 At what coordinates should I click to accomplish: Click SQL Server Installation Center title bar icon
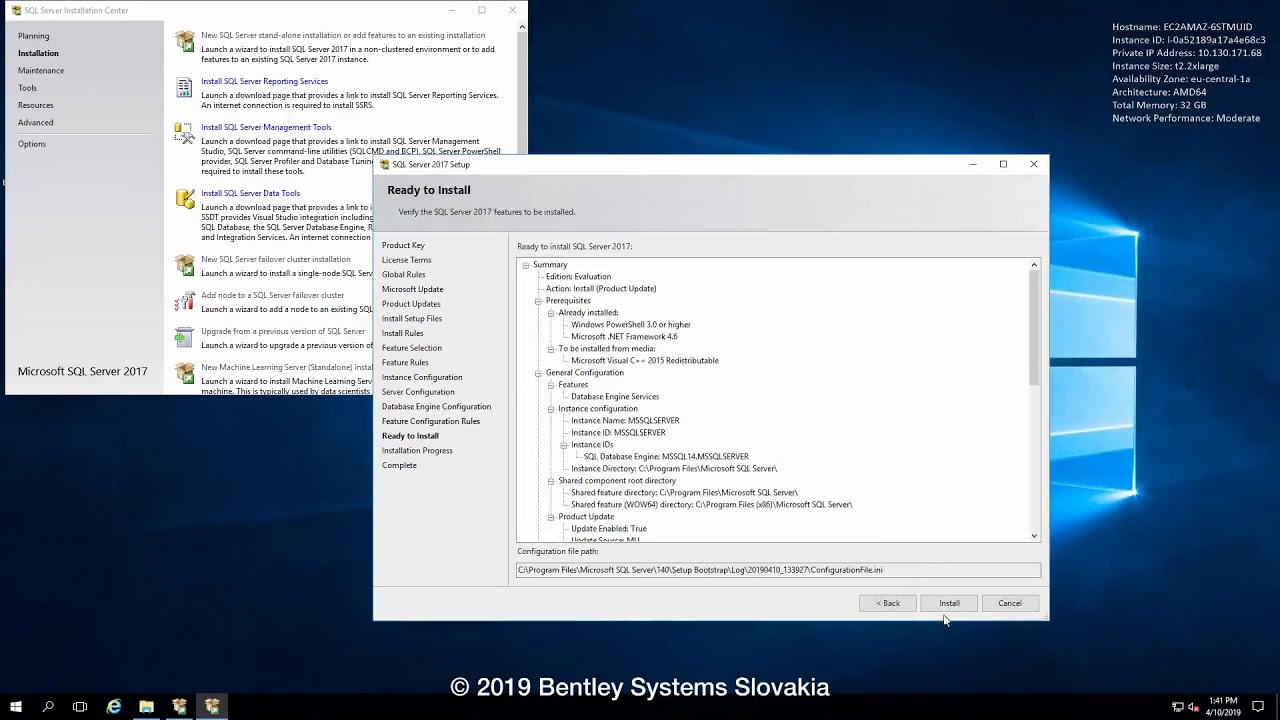click(x=16, y=10)
